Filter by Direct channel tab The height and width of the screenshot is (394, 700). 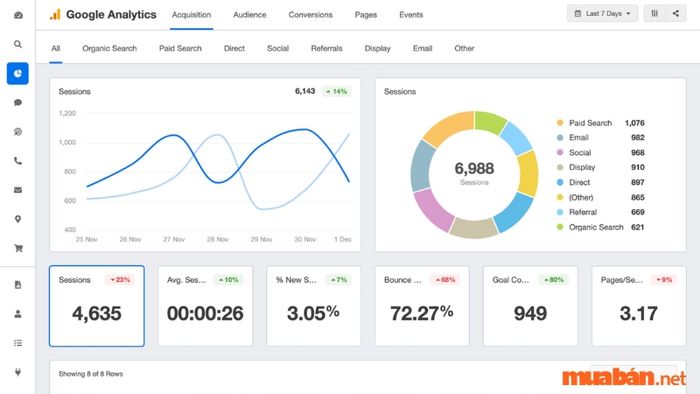(x=234, y=48)
